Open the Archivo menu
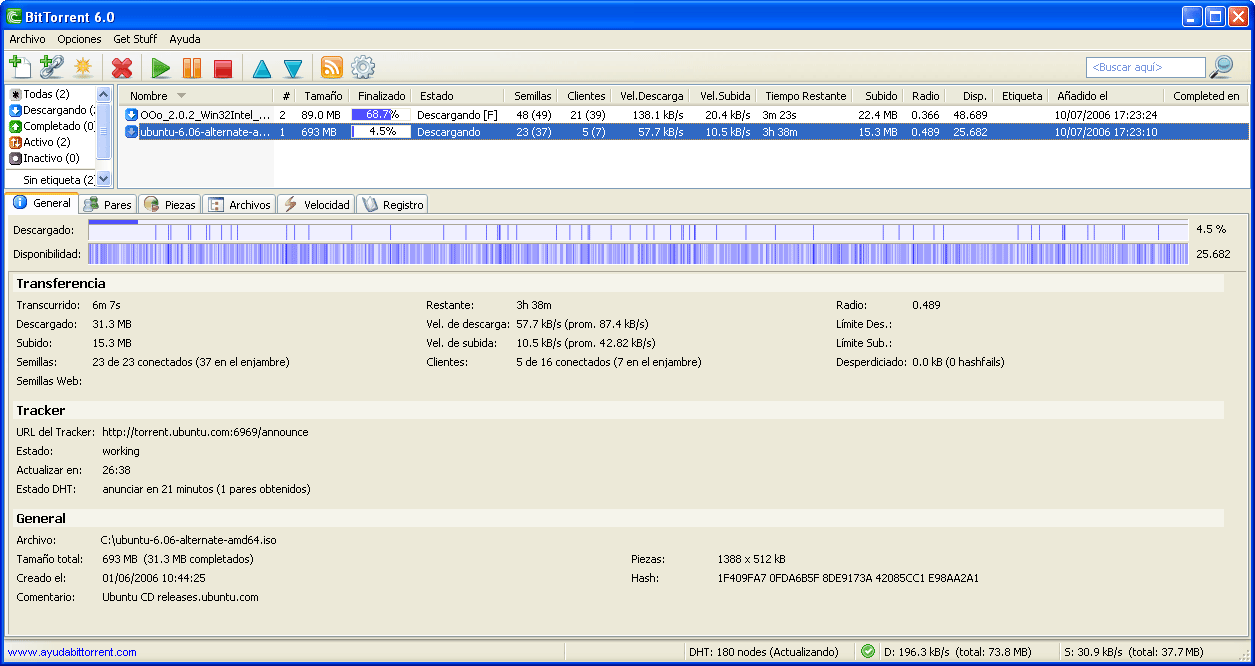The width and height of the screenshot is (1255, 666). pyautogui.click(x=27, y=39)
